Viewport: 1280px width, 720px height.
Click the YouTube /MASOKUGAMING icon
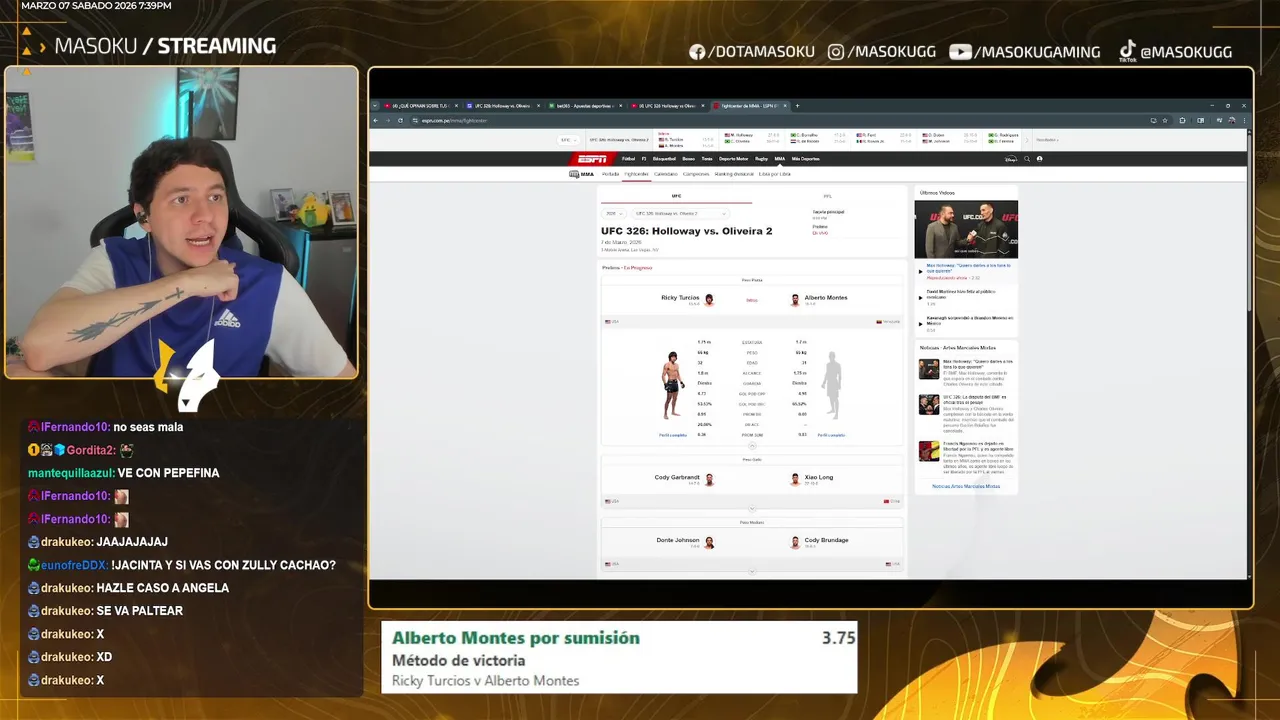coord(960,52)
